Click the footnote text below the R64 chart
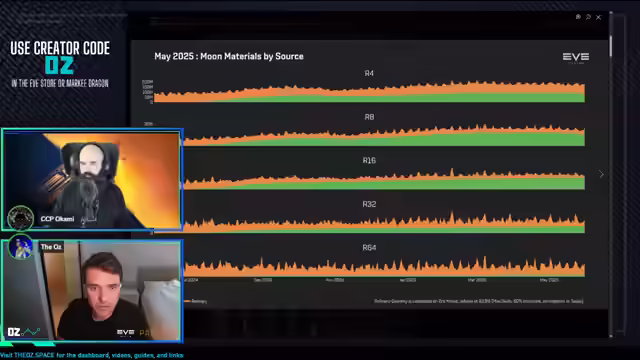Image resolution: width=640 pixels, height=360 pixels. coord(478,301)
